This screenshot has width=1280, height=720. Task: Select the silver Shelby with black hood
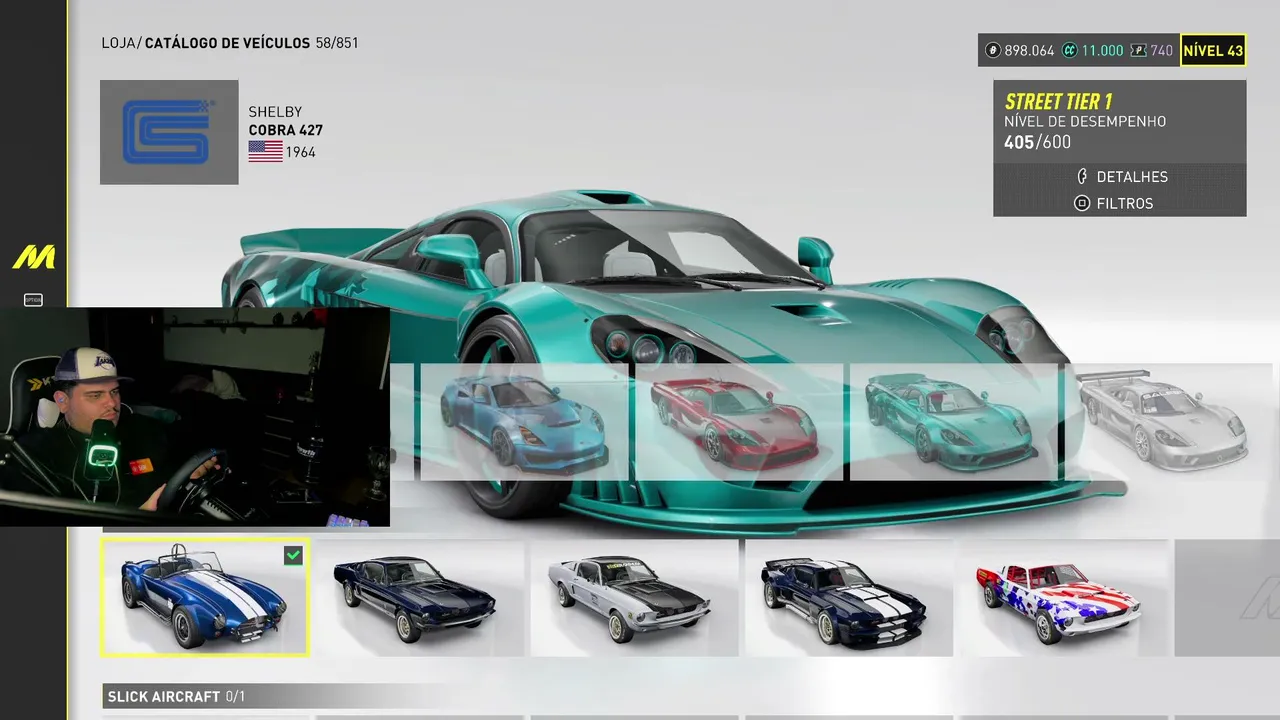634,597
